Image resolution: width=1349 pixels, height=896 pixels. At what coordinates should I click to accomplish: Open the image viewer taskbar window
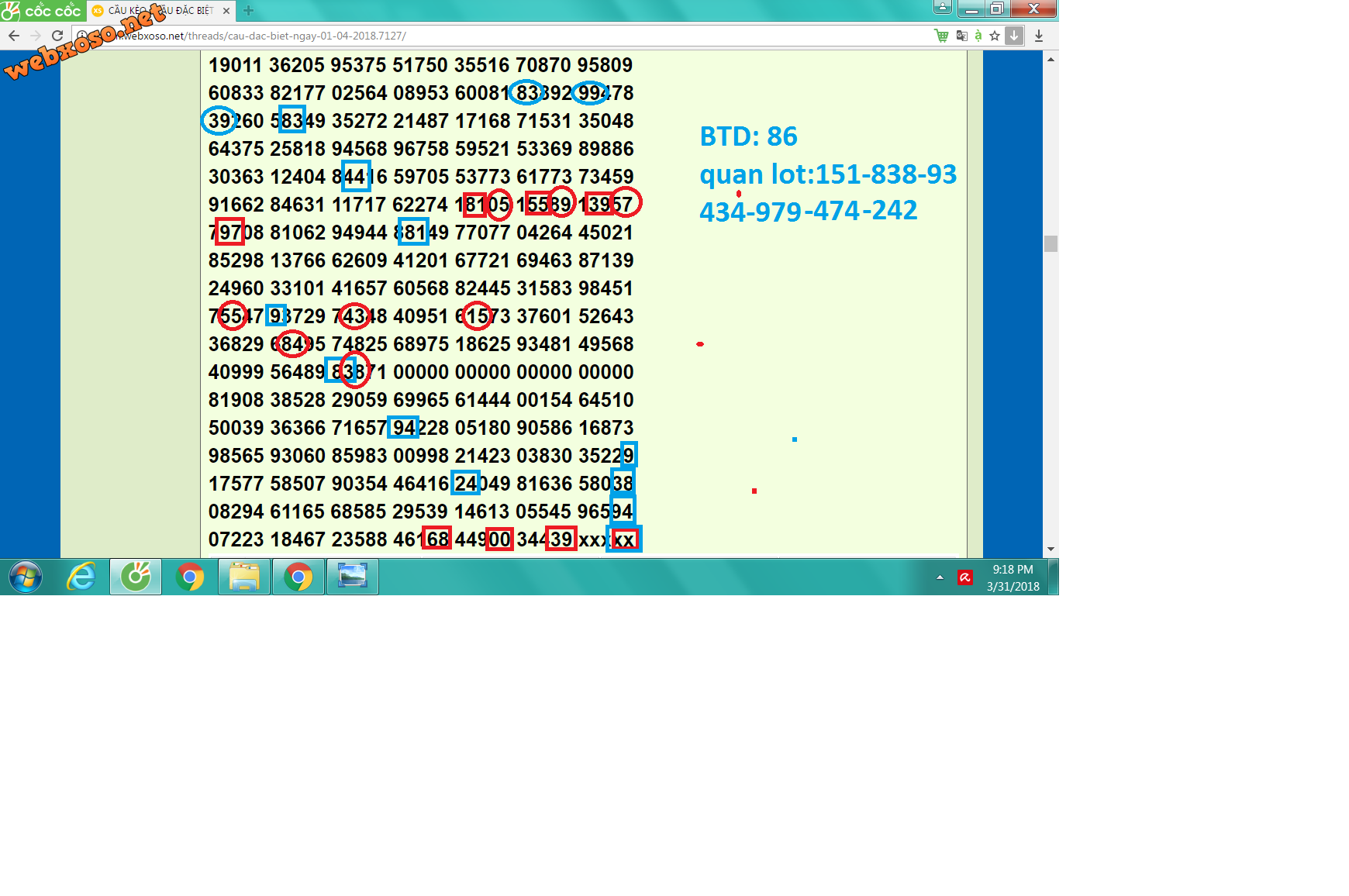tap(353, 577)
